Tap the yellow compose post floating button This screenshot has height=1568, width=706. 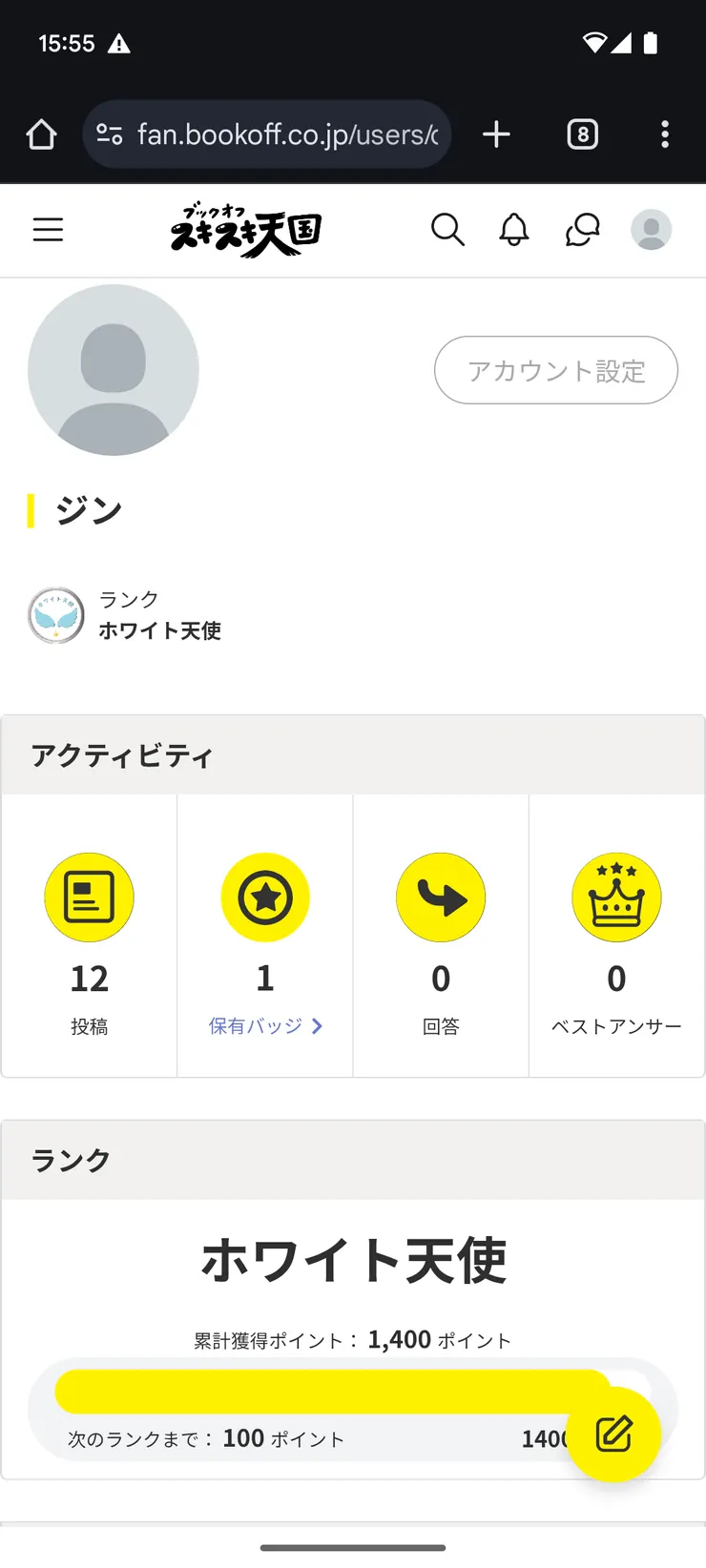coord(613,1434)
